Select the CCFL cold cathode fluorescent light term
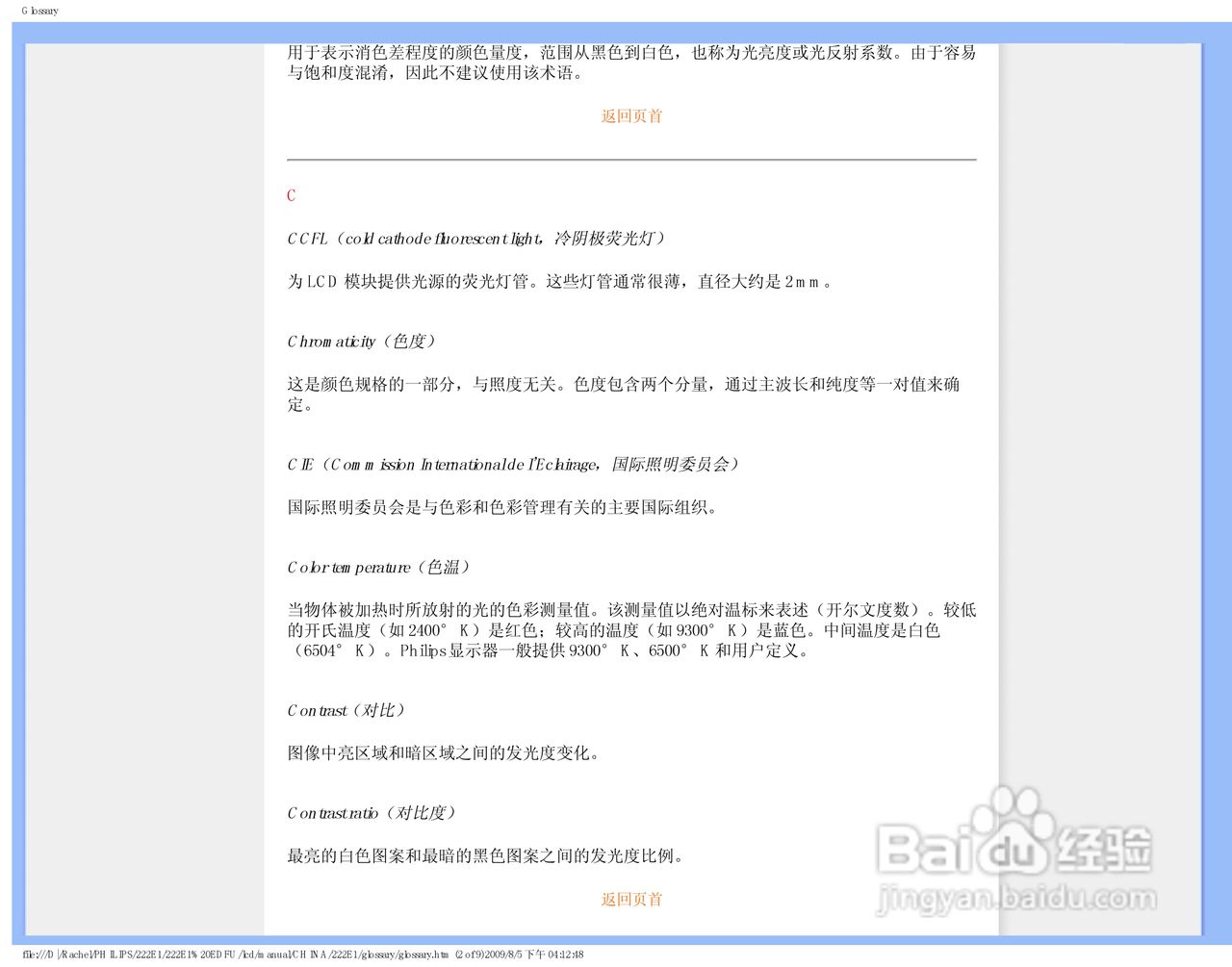Screen dimensions: 1232x967 476,239
